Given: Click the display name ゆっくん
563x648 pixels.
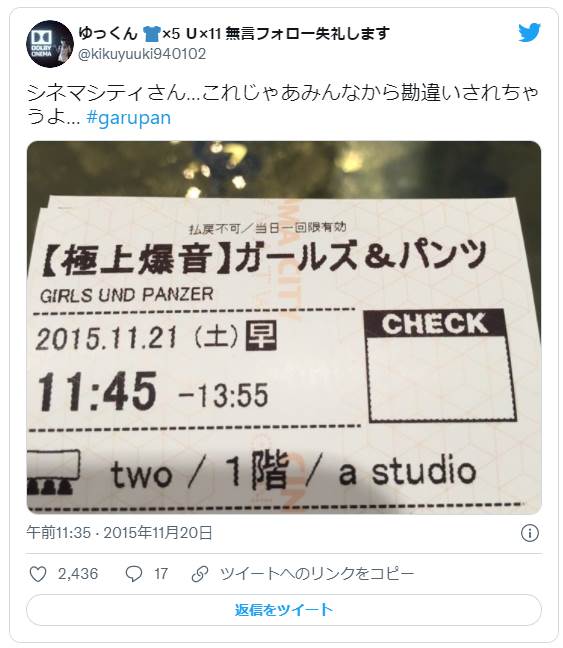Looking at the screenshot, I should [x=107, y=33].
